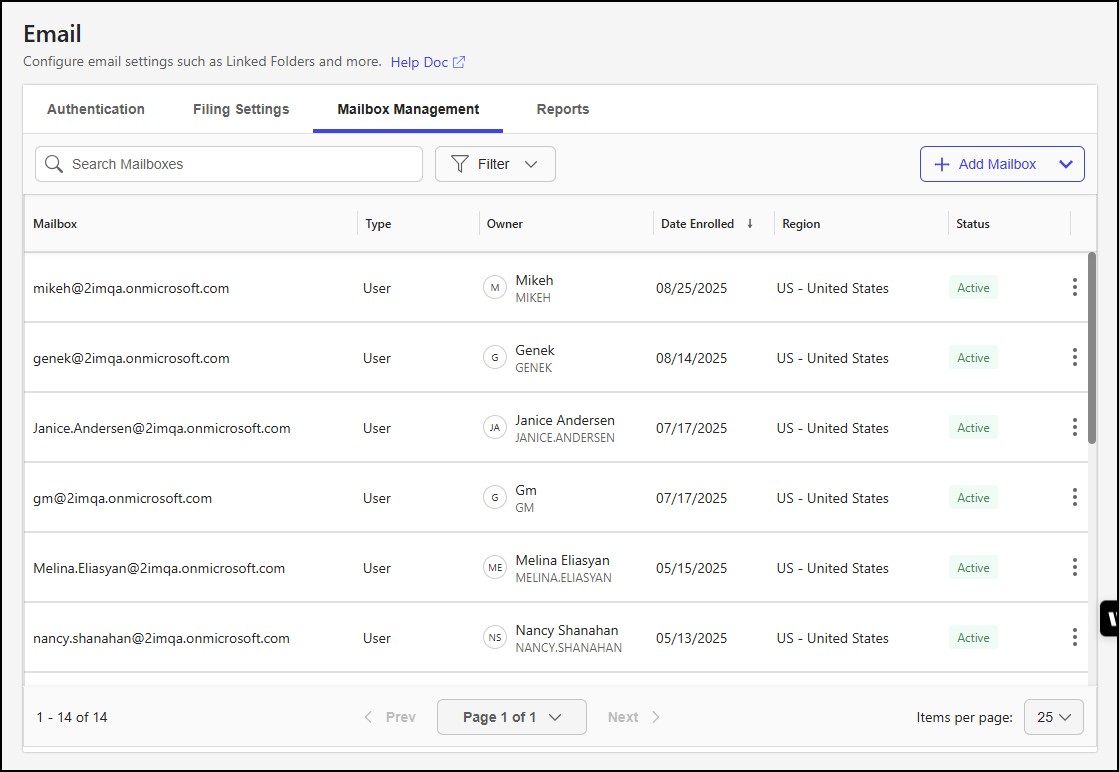This screenshot has width=1119, height=772.
Task: Open the three-dot menu for Janice Andersen
Action: pos(1074,427)
